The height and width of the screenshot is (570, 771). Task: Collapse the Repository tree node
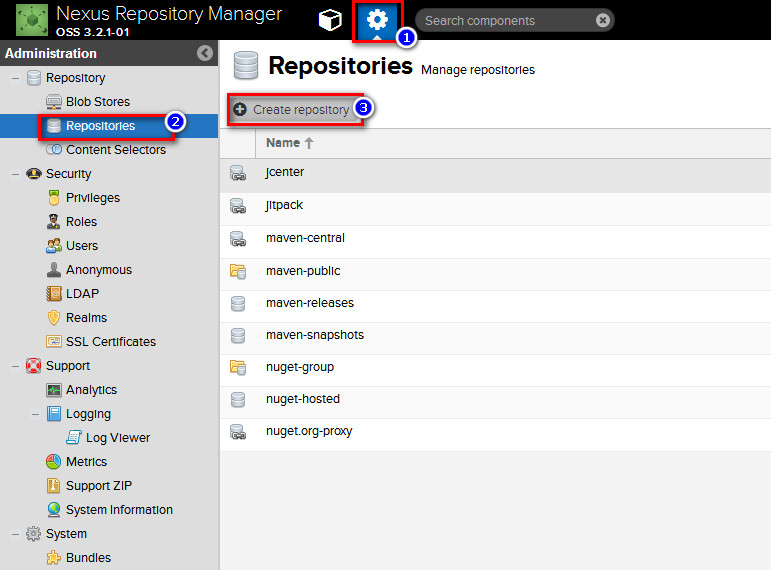pyautogui.click(x=16, y=78)
